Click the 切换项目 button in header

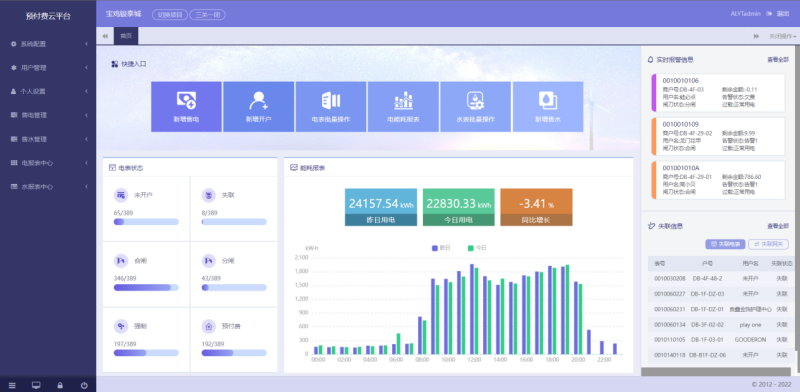click(x=170, y=15)
